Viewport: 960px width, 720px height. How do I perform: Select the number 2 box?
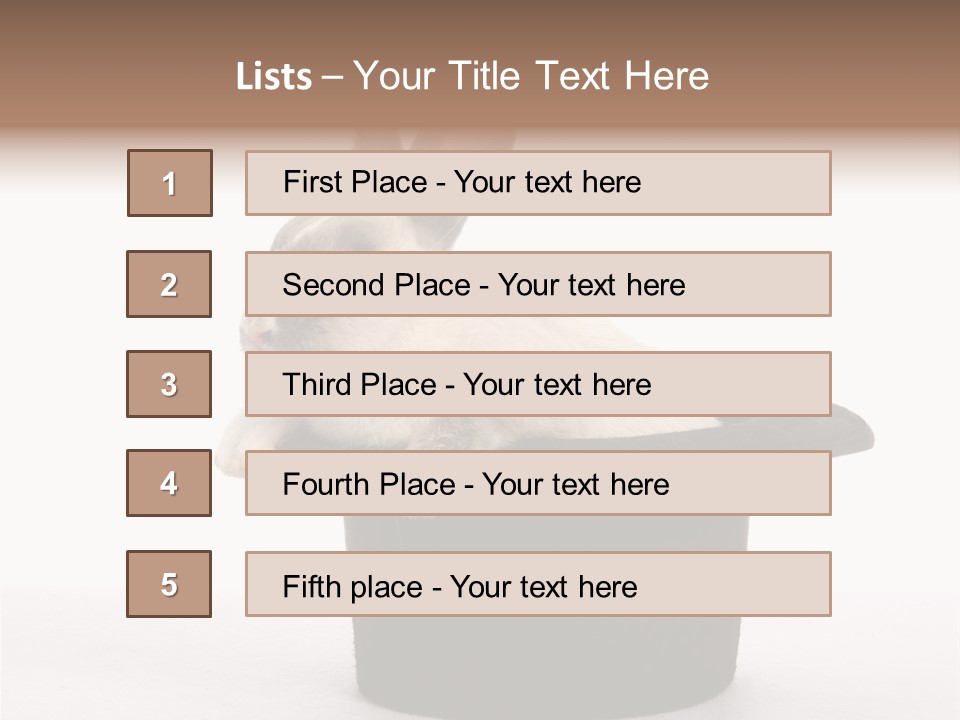(x=169, y=284)
